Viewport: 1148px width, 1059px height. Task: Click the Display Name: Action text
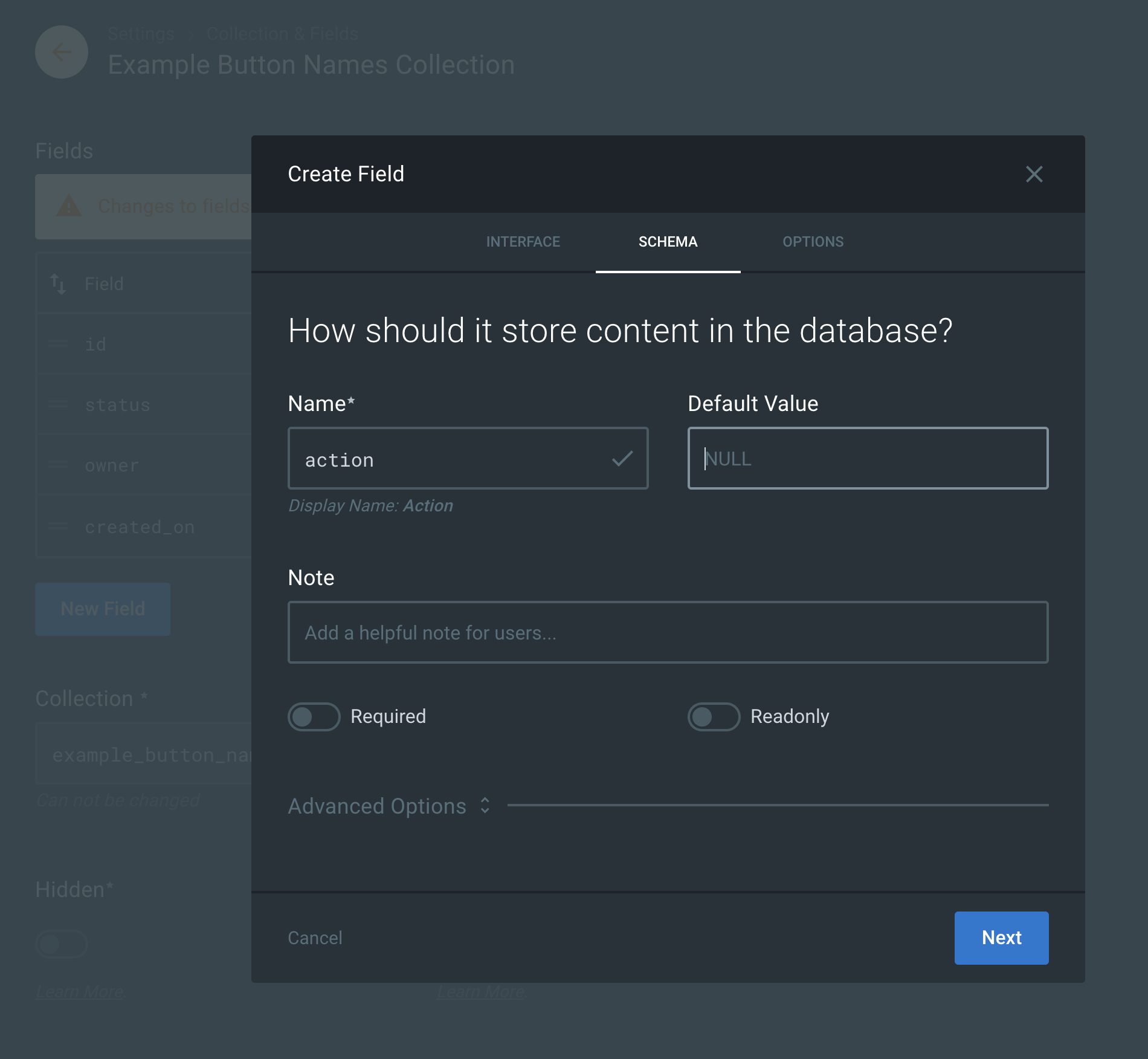370,505
